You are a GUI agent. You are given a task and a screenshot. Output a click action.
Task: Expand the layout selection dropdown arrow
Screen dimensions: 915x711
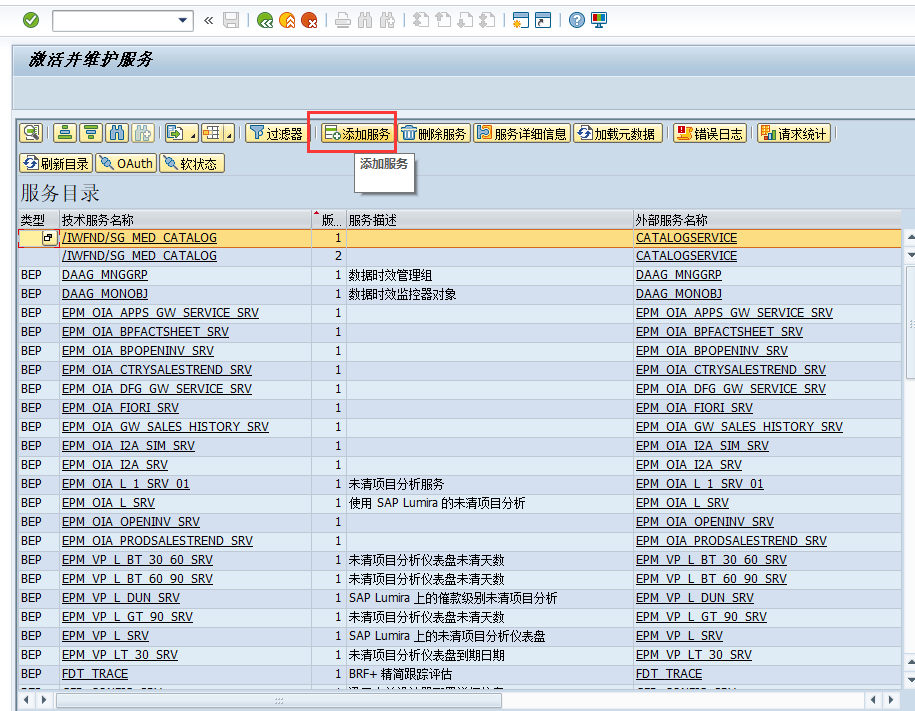(229, 134)
